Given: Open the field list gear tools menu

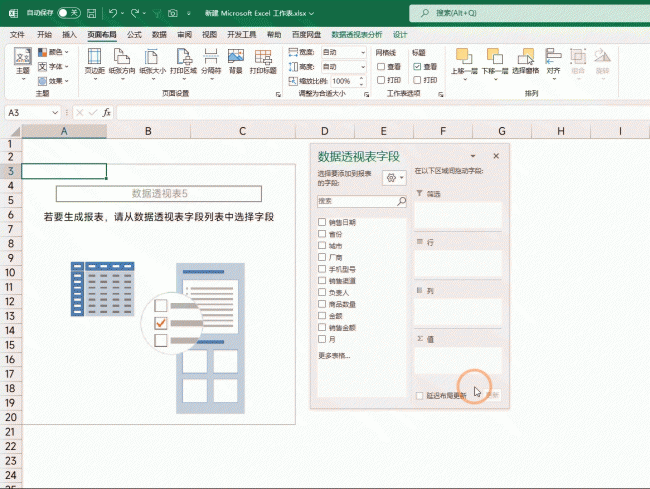Looking at the screenshot, I should click(394, 178).
